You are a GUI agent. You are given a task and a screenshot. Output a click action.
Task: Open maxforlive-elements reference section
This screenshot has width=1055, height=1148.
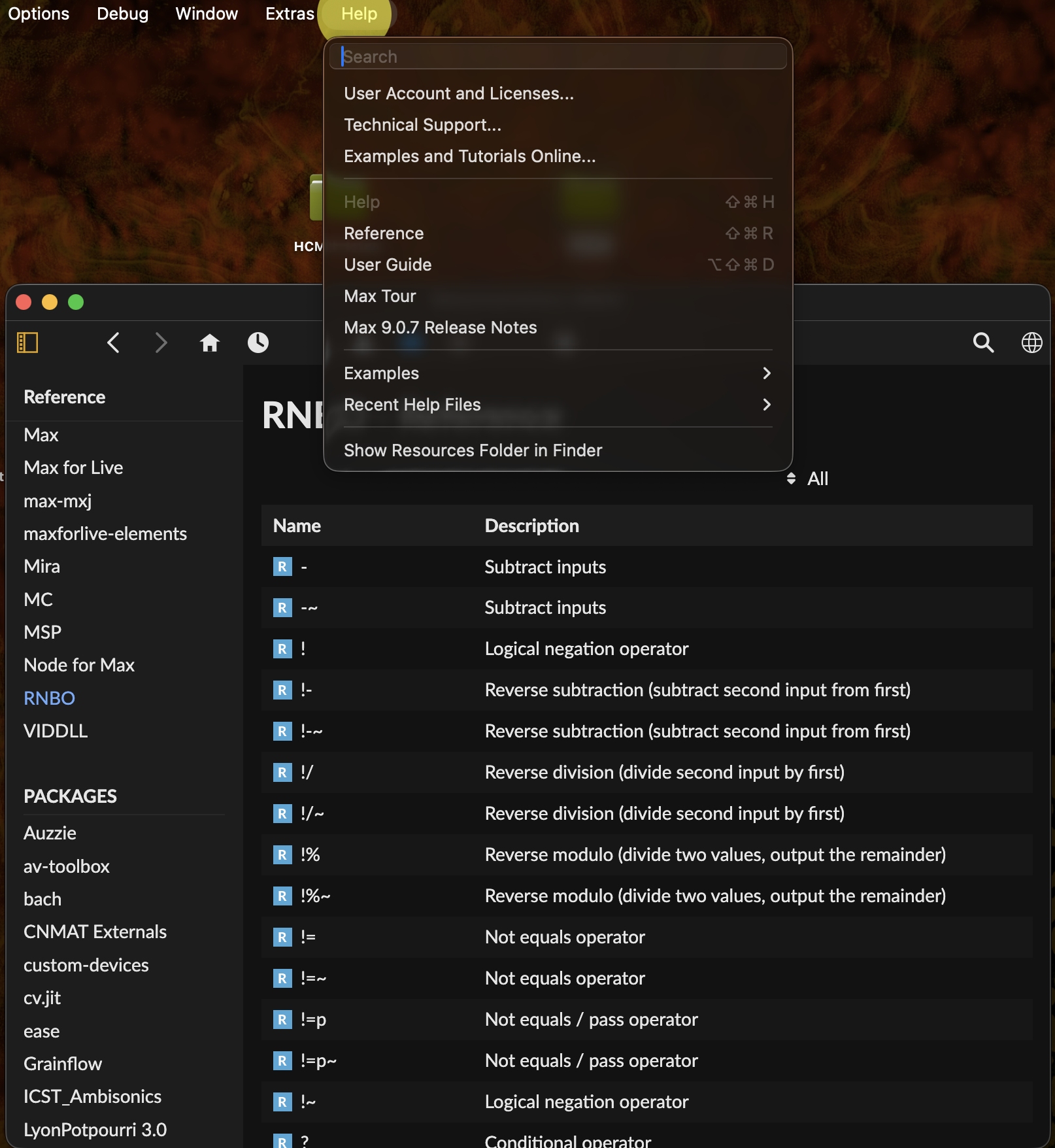(105, 533)
